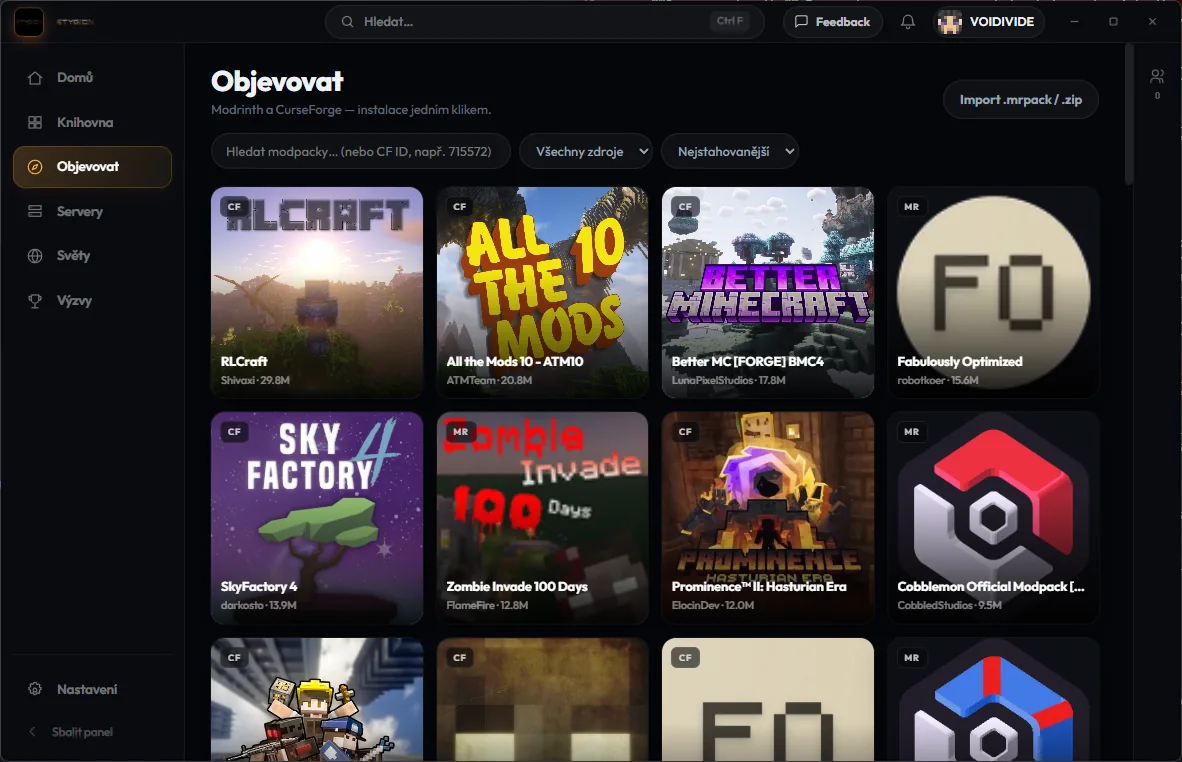
Task: Click the Feedback speech bubble icon
Action: click(801, 22)
